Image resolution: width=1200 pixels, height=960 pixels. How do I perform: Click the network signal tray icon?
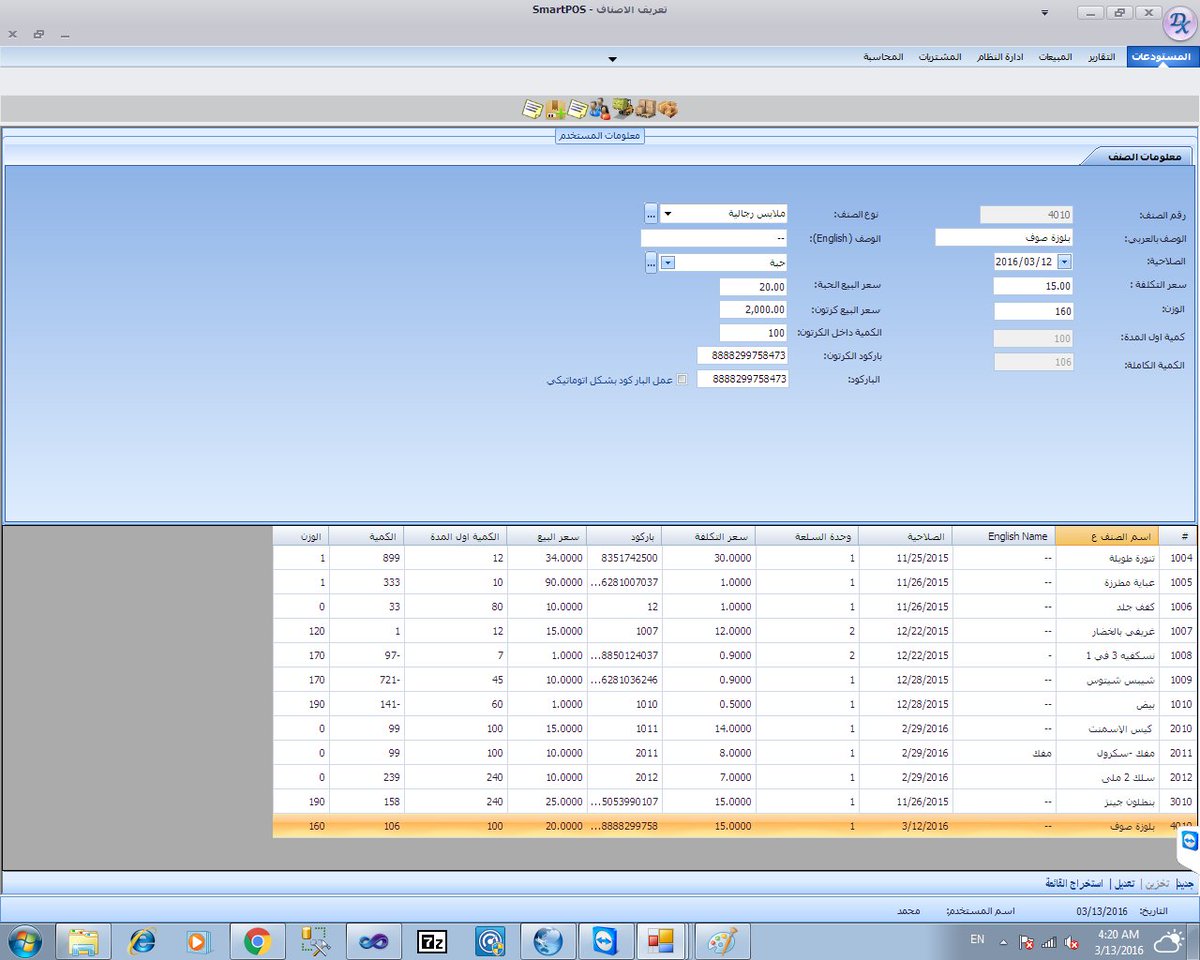(1049, 942)
